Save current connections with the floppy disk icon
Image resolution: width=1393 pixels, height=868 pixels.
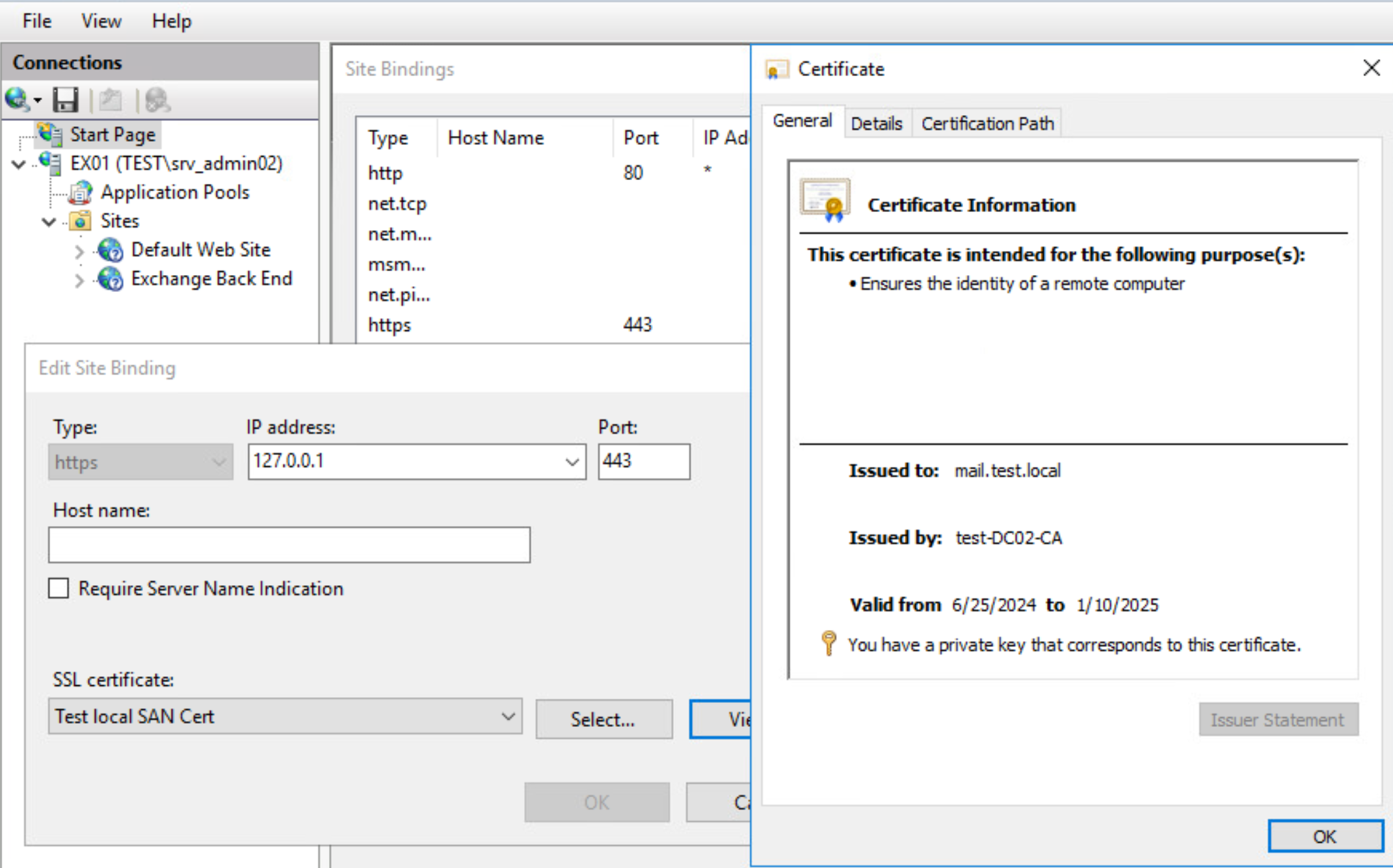coord(66,99)
